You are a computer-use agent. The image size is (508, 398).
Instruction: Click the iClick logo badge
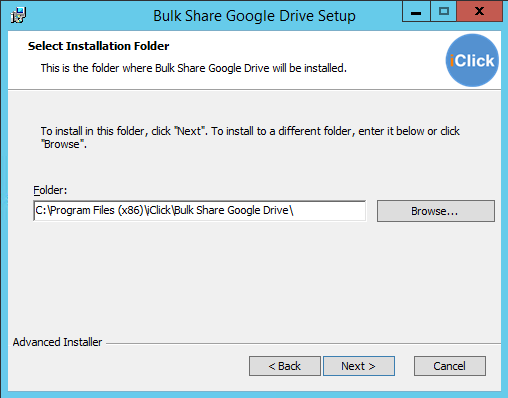tap(472, 60)
